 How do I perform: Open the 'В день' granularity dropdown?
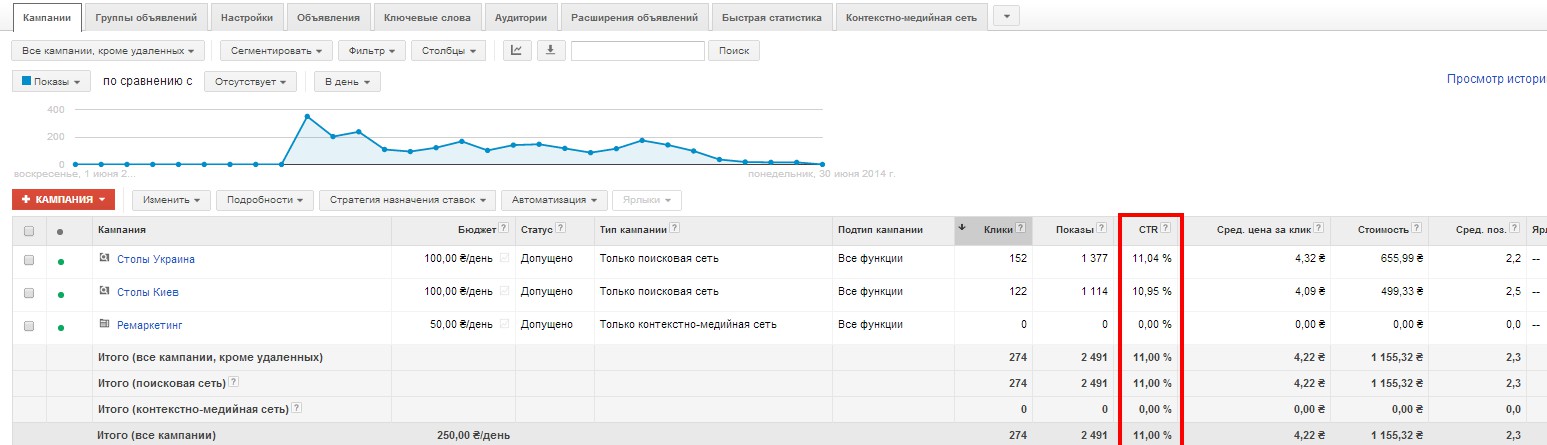pyautogui.click(x=347, y=82)
